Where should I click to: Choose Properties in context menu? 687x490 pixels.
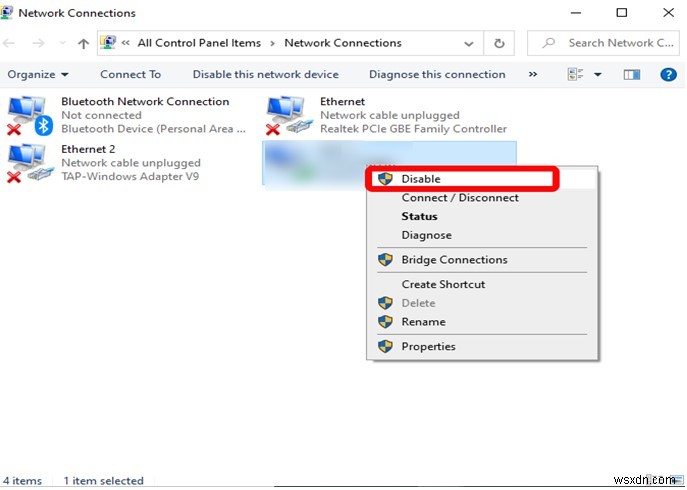[x=482, y=347]
